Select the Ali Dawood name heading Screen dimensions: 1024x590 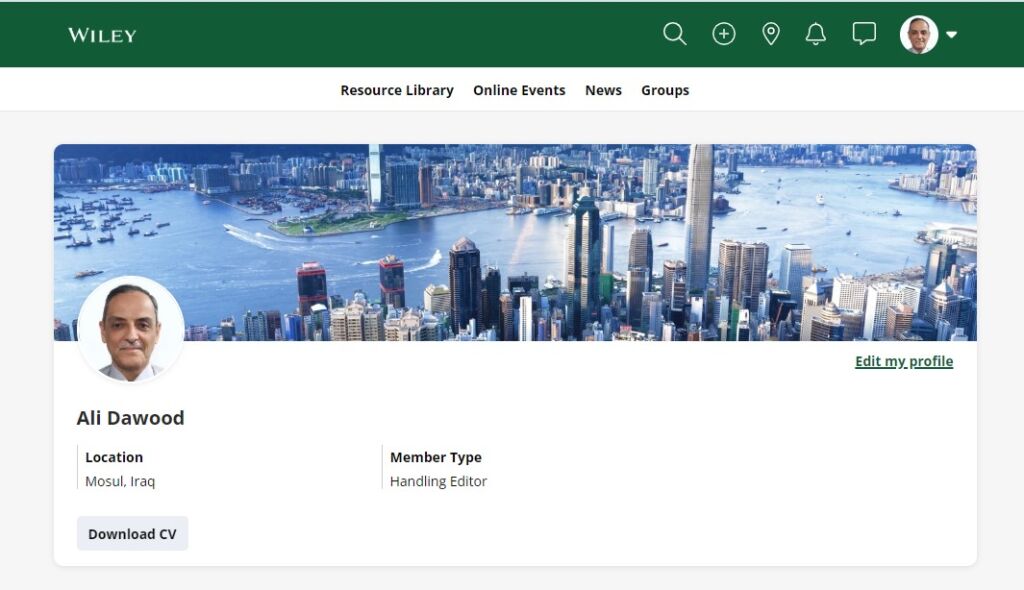click(x=130, y=418)
